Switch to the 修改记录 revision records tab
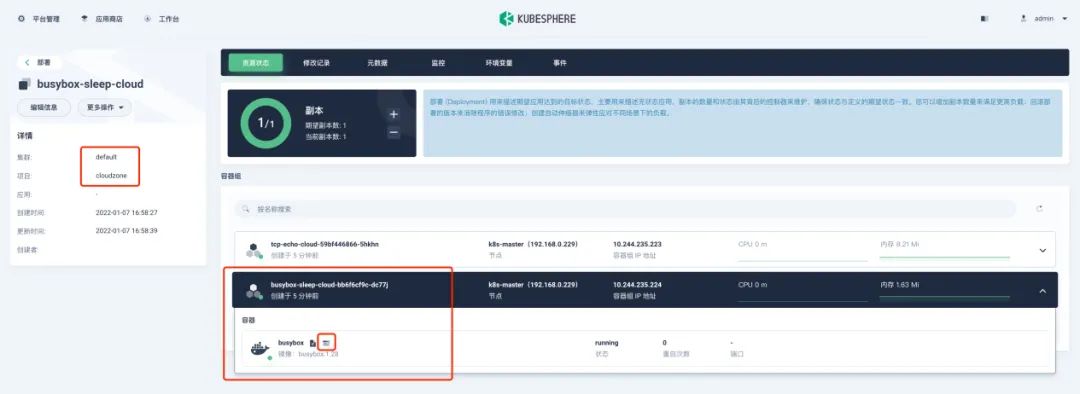 316,63
